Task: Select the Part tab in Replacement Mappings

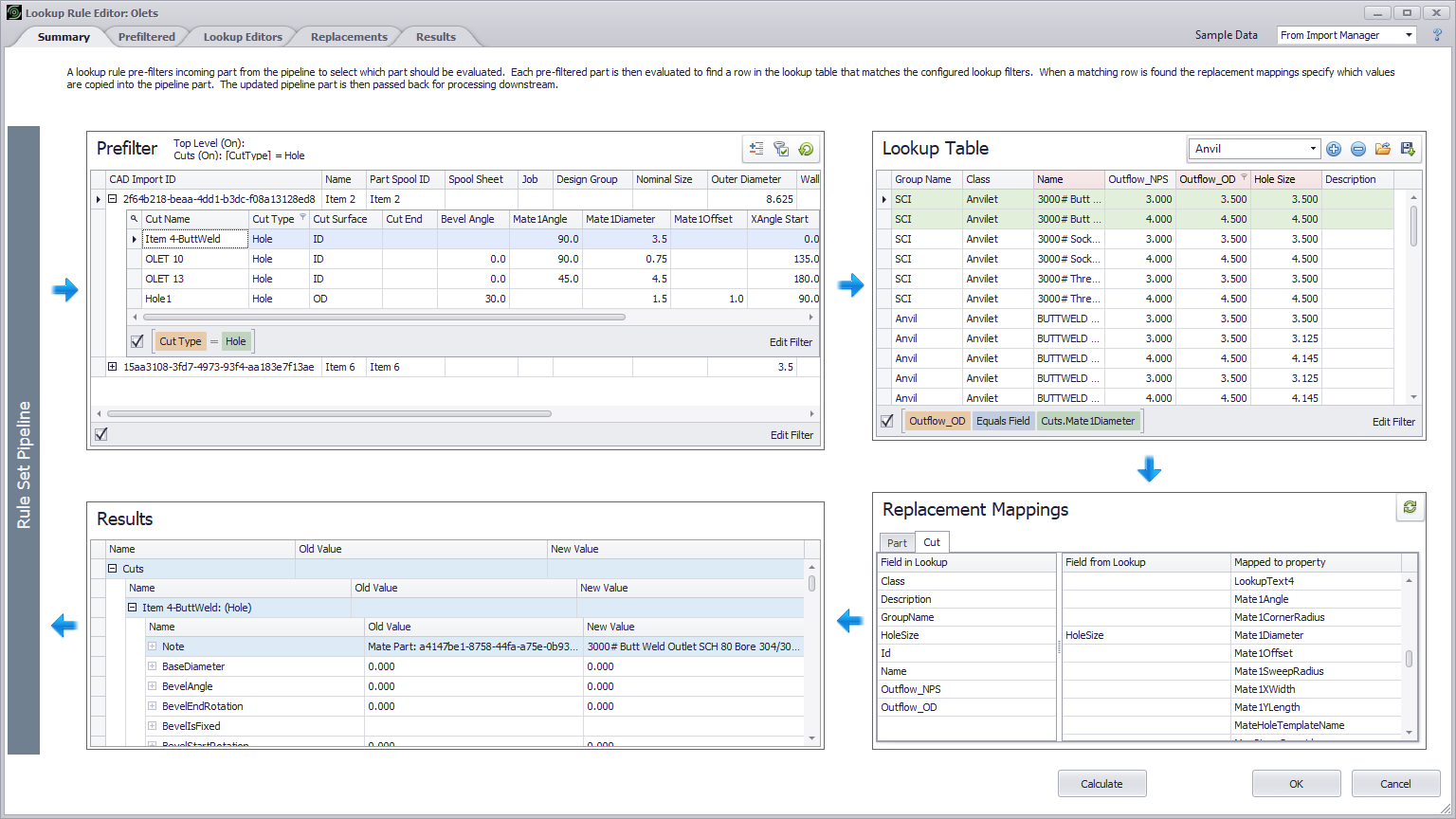Action: point(896,542)
